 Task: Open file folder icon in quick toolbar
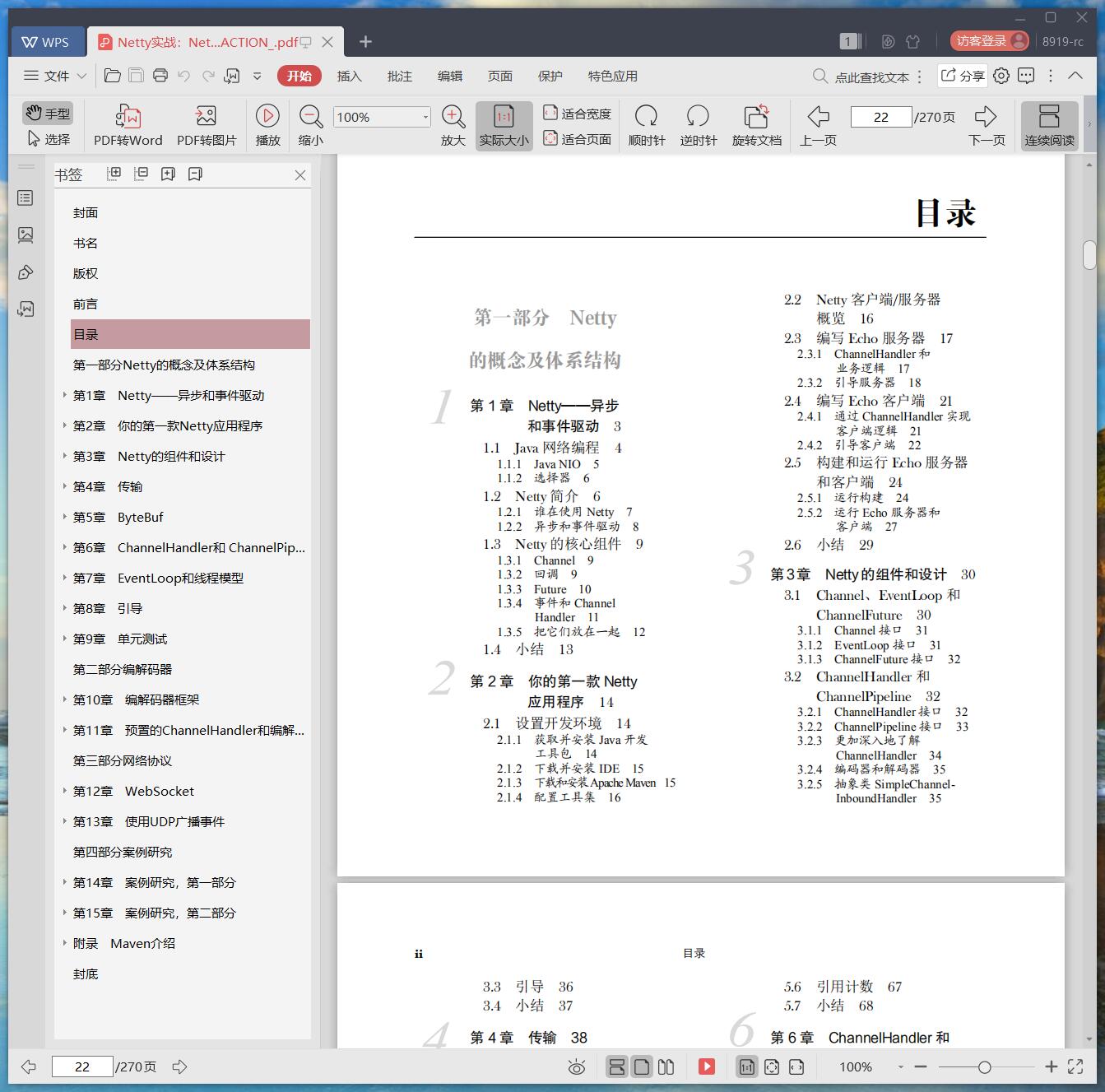(x=113, y=76)
